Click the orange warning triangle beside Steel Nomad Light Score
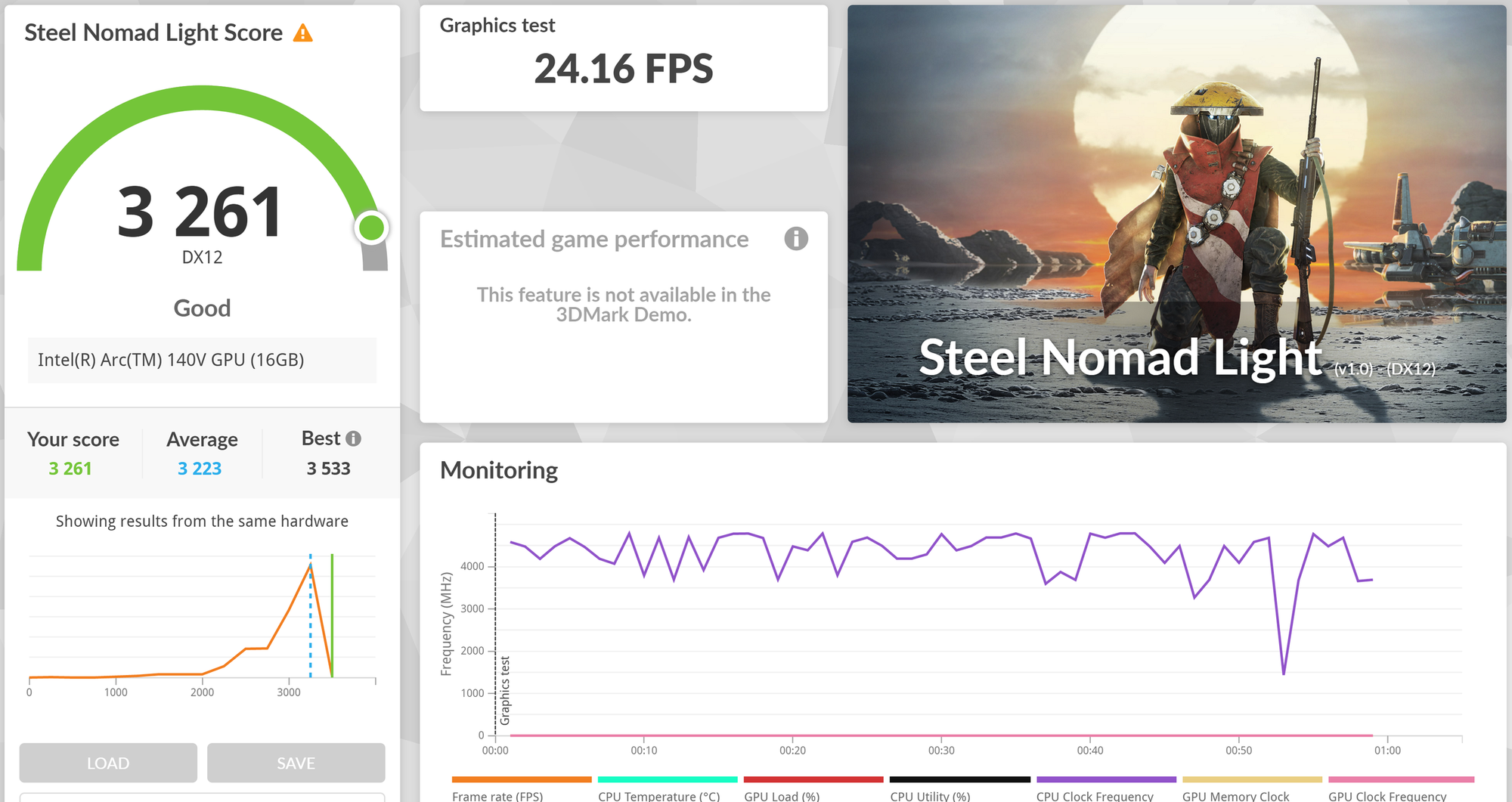1512x802 pixels. [x=302, y=33]
